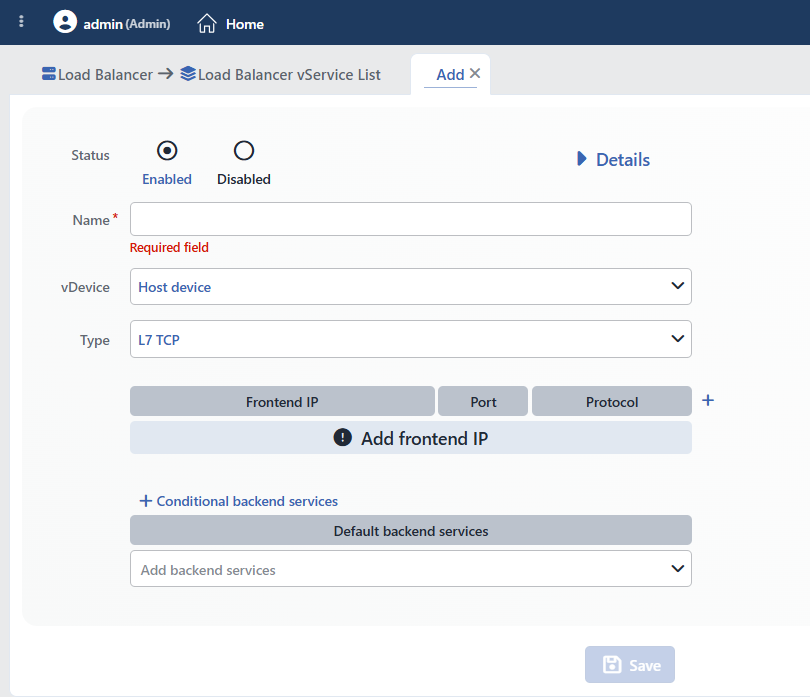This screenshot has width=810, height=697.
Task: Click the Disabled label text
Action: 244,179
